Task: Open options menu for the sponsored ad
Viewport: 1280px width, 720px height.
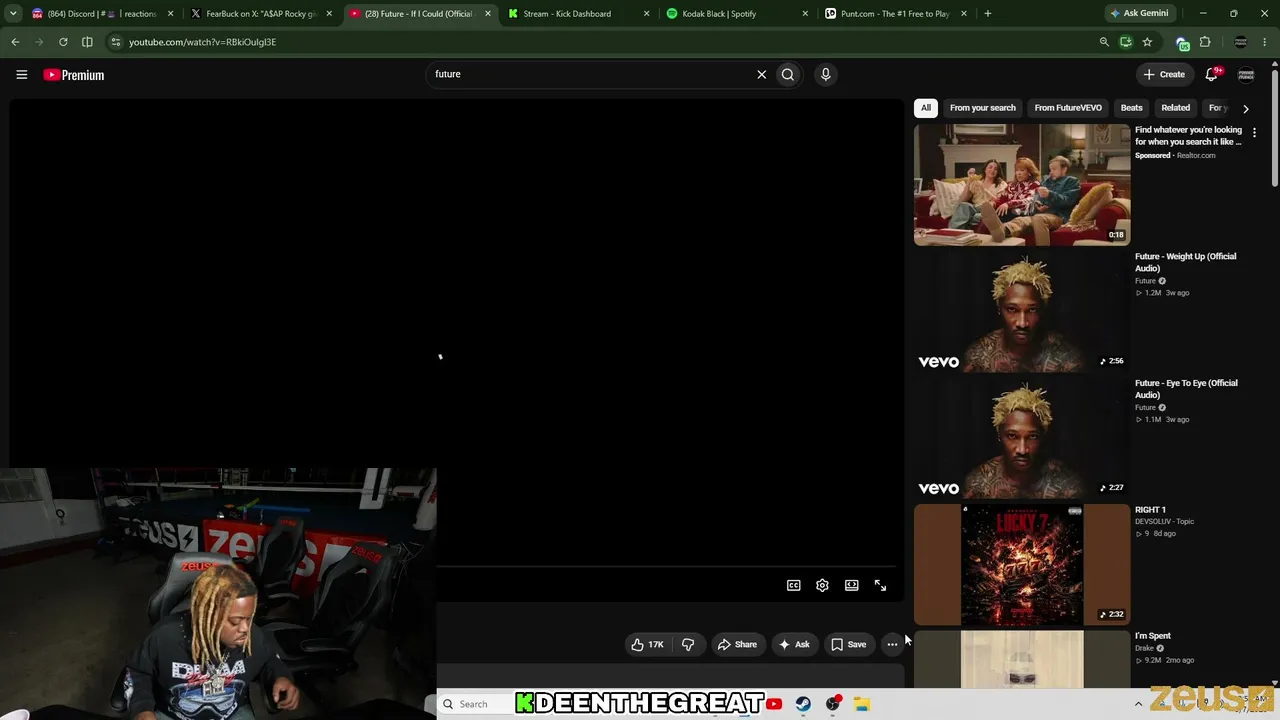Action: (x=1254, y=133)
